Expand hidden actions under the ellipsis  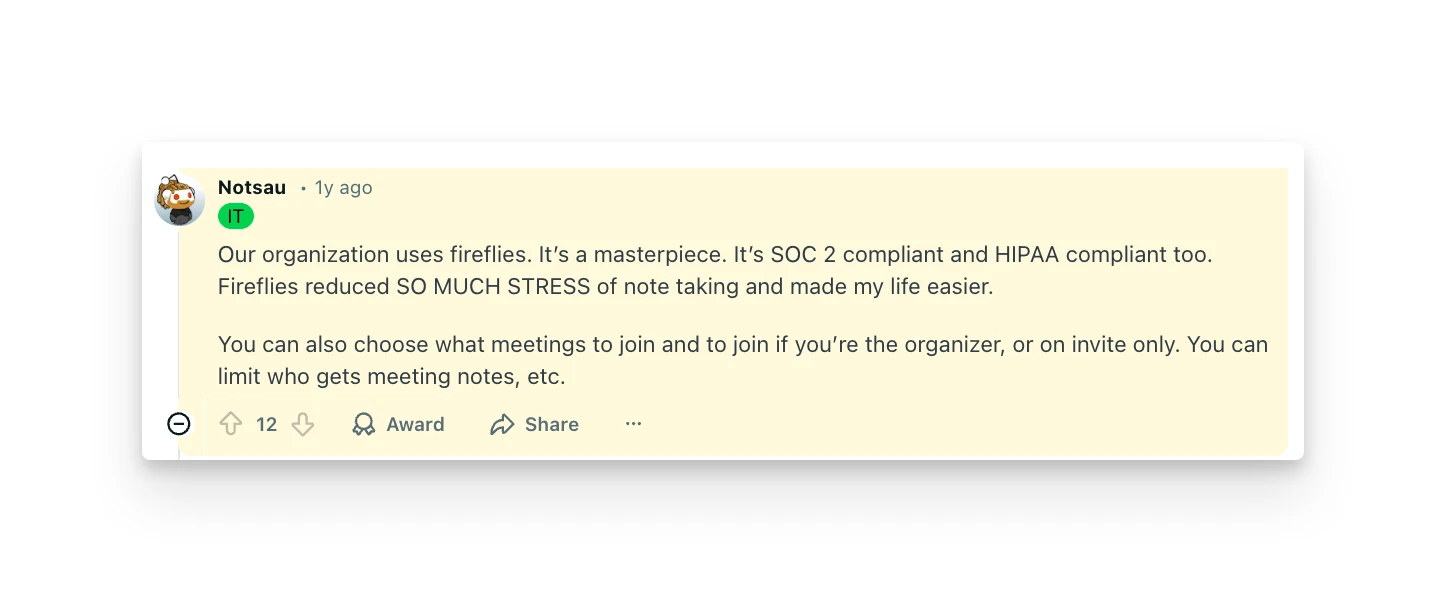[x=633, y=424]
